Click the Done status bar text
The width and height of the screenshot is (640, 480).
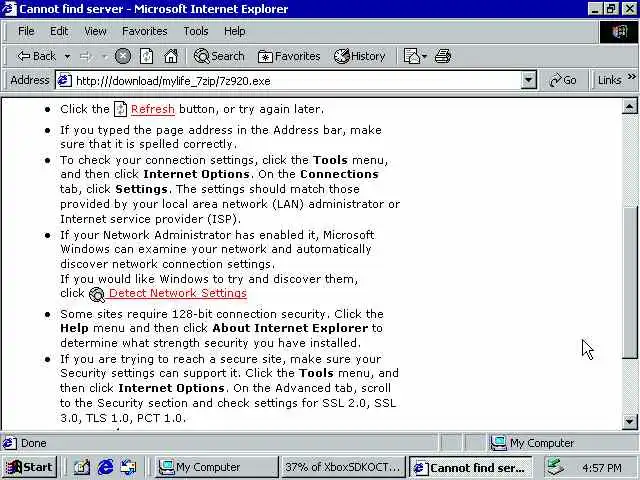pos(33,443)
